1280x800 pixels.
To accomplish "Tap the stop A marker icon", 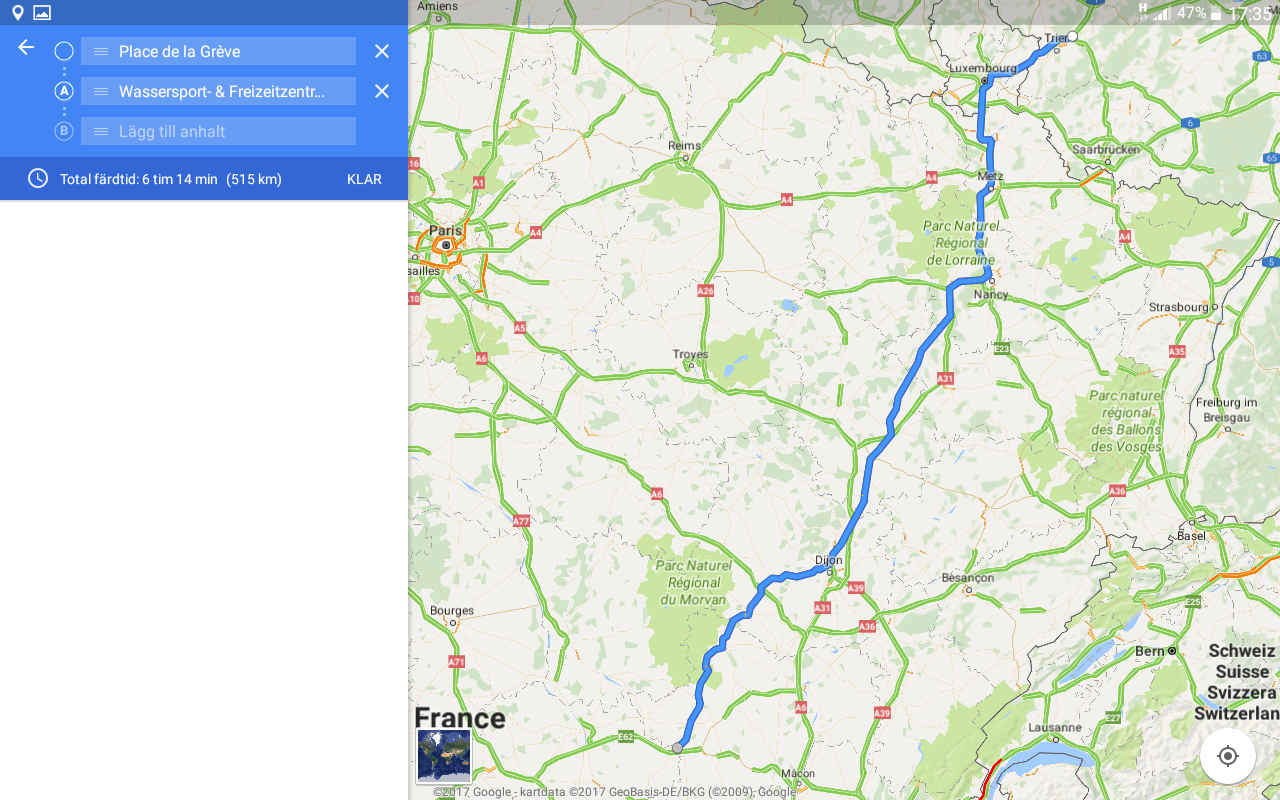I will pyautogui.click(x=64, y=91).
